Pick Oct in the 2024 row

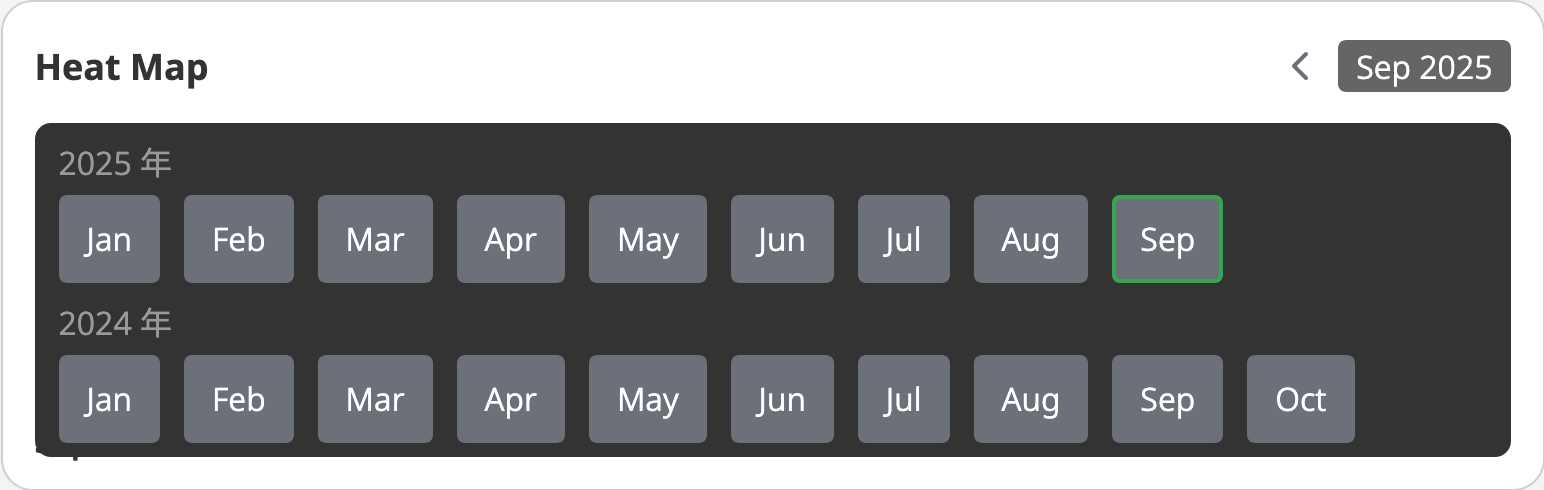pos(1300,399)
